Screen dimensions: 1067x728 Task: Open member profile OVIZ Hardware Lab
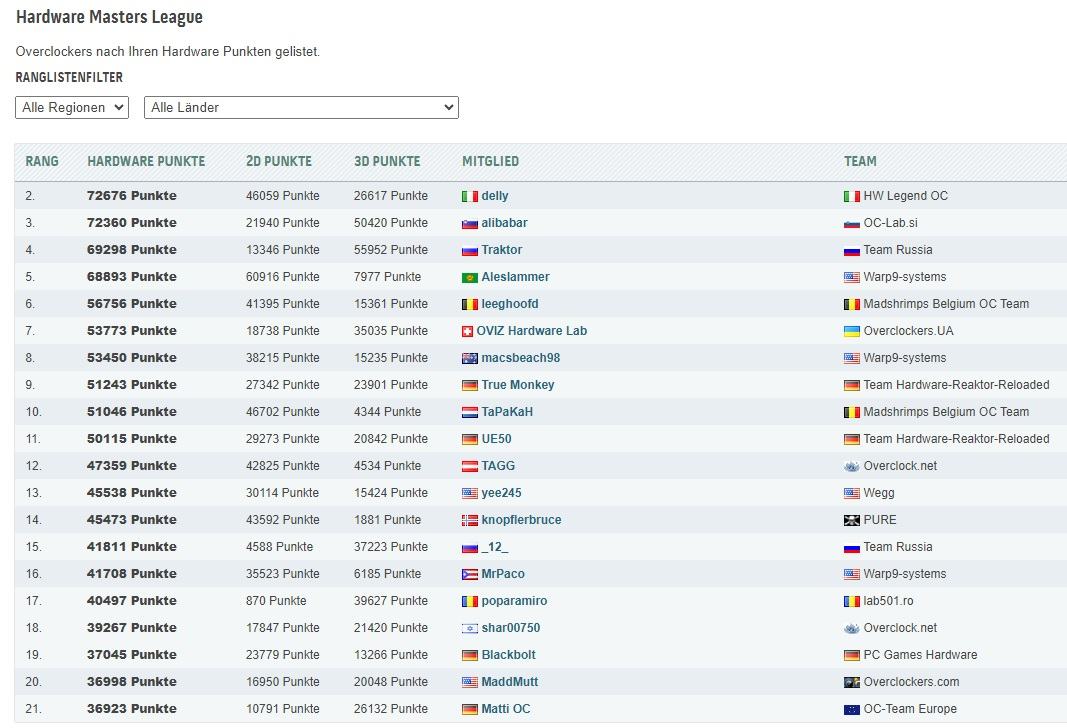pos(531,331)
